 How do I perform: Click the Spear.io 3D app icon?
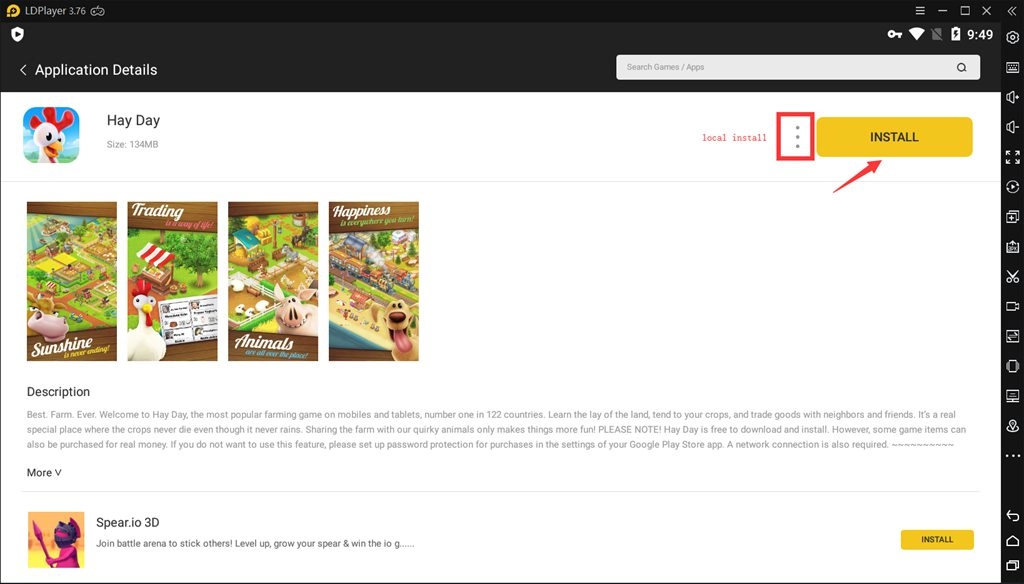click(56, 540)
